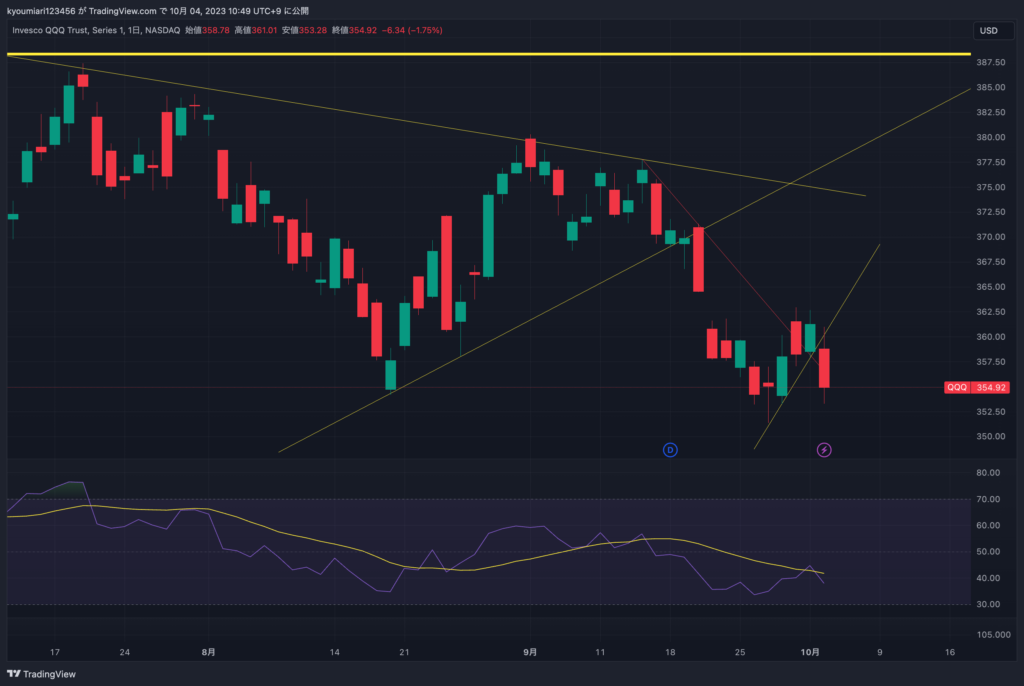Click the 375.00 price axis label
The image size is (1024, 686).
click(991, 187)
